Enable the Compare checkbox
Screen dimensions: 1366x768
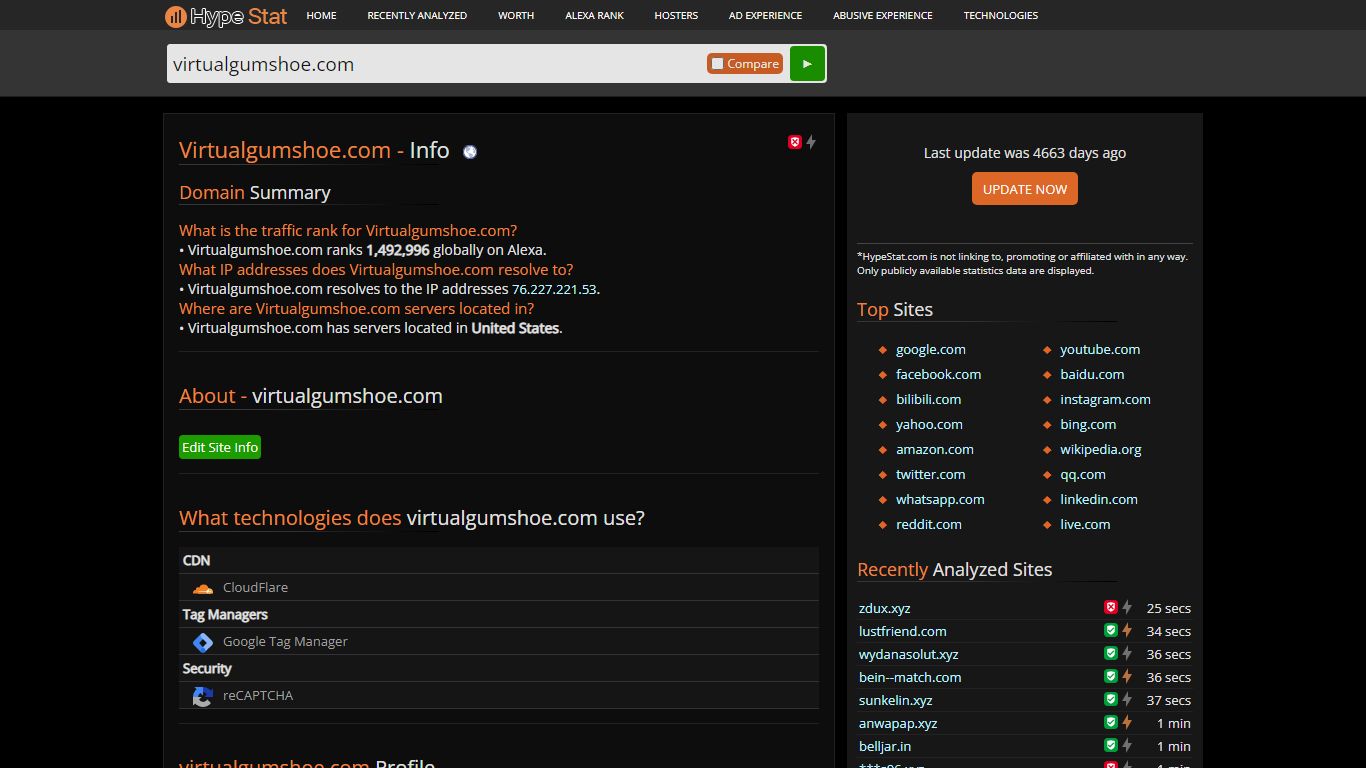717,64
